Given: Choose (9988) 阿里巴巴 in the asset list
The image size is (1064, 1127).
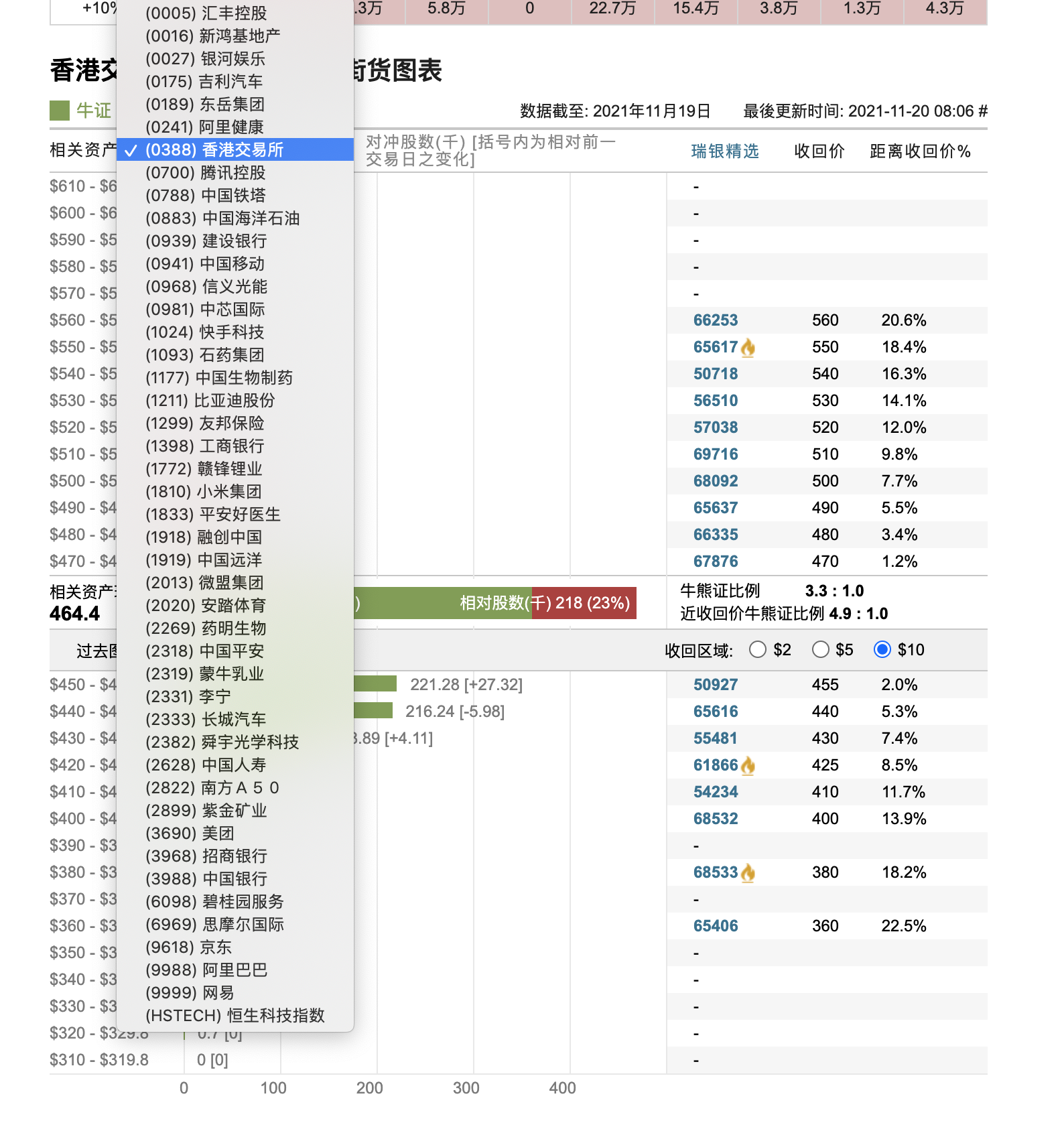Looking at the screenshot, I should click(206, 970).
